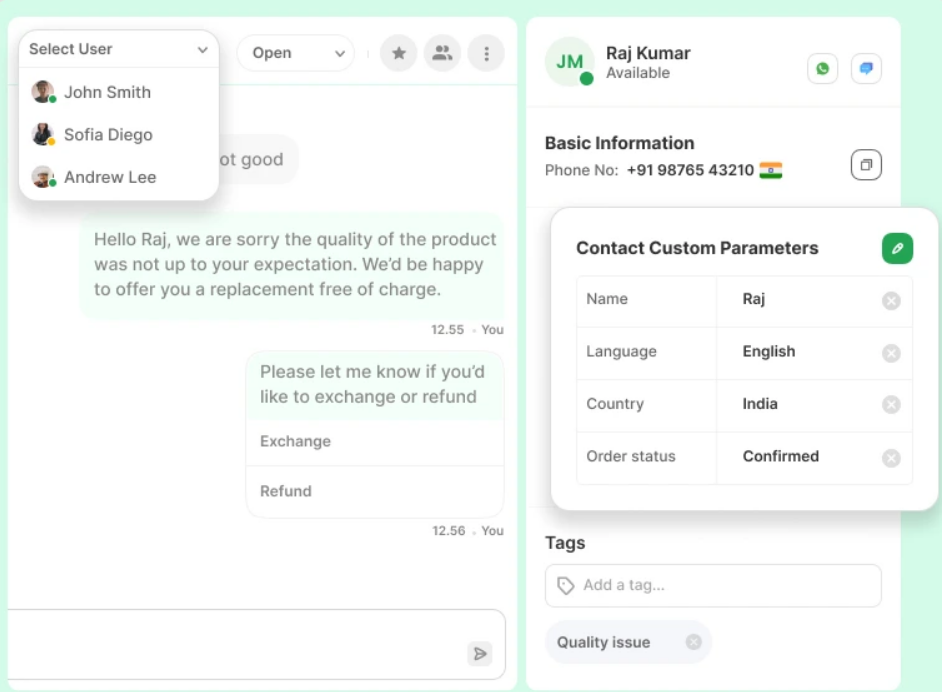942x692 pixels.
Task: Remove the Order status parameter row
Action: coord(891,458)
